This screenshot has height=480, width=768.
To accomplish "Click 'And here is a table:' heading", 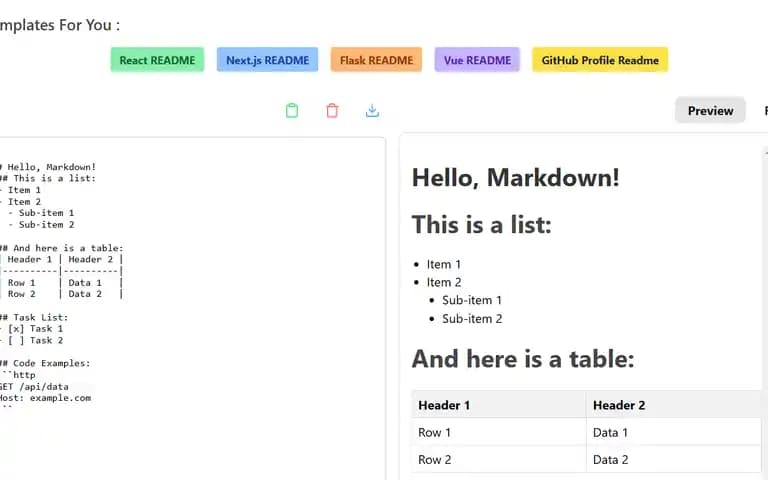I will (523, 359).
